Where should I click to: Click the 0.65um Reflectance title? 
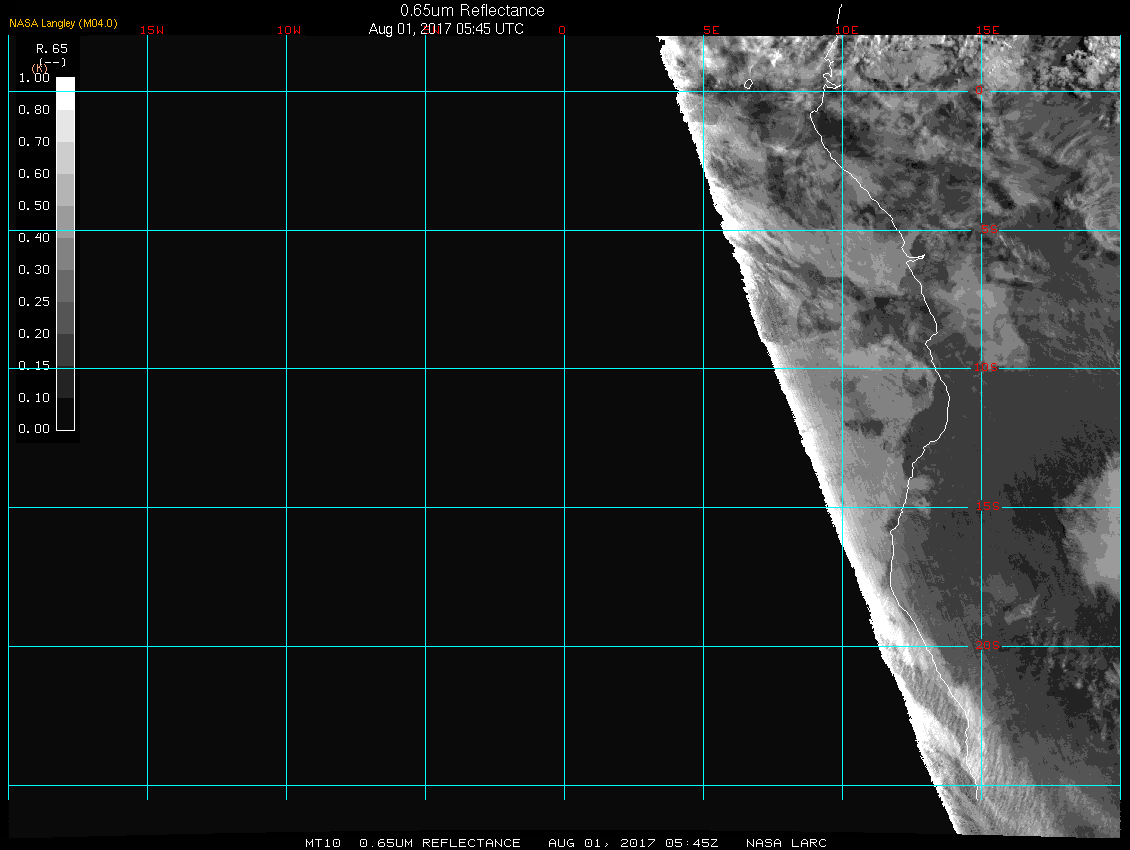[472, 10]
